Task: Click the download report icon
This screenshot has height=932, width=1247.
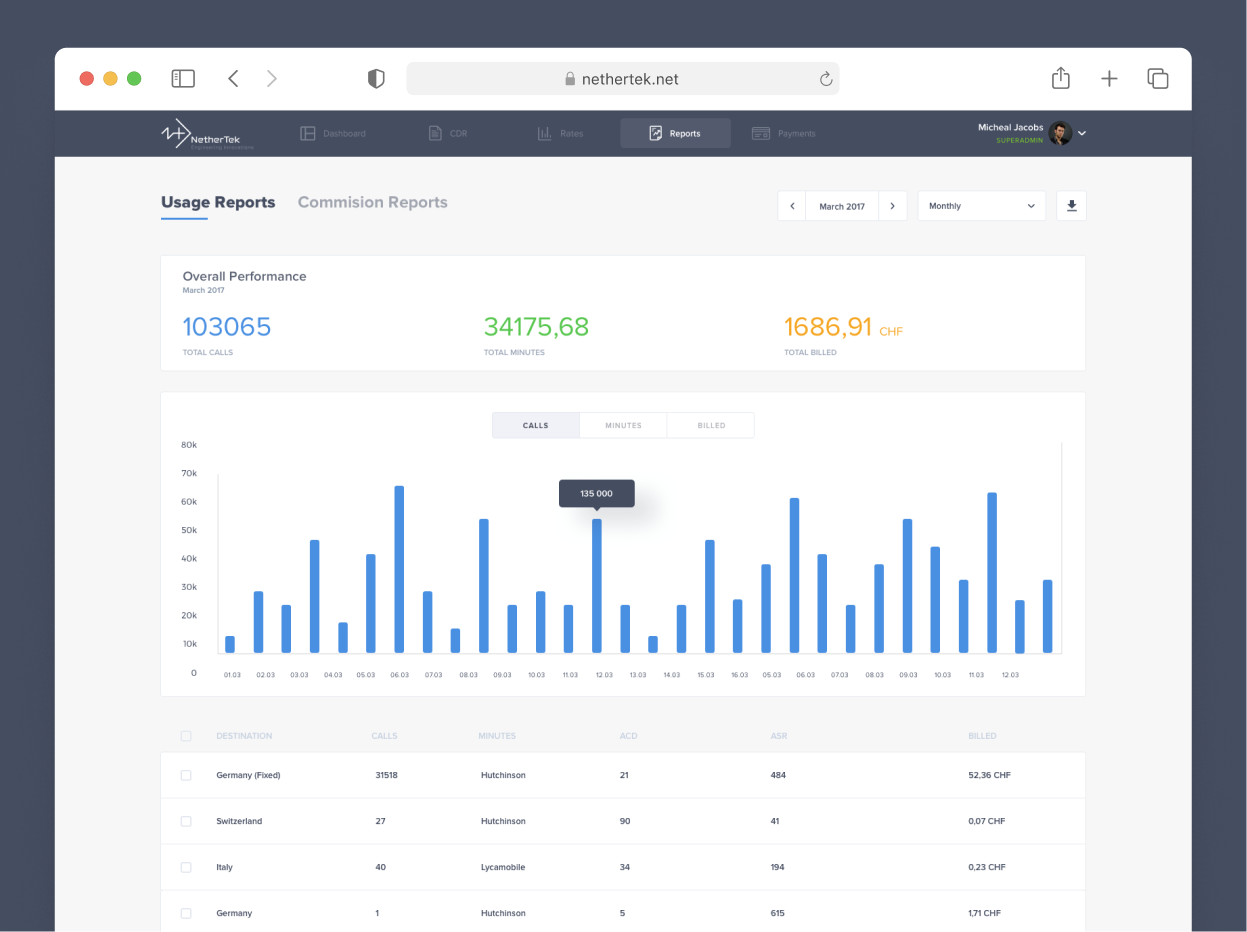Action: point(1071,206)
